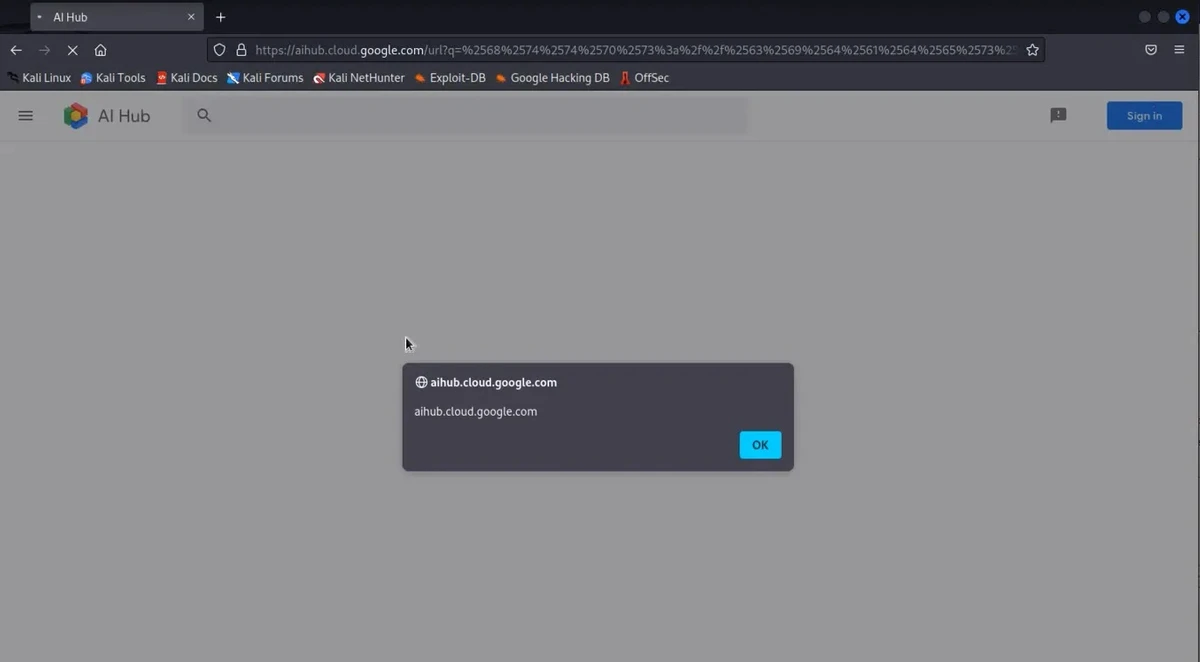The width and height of the screenshot is (1200, 662).
Task: Open Kali Tools bookmark
Action: pyautogui.click(x=113, y=78)
